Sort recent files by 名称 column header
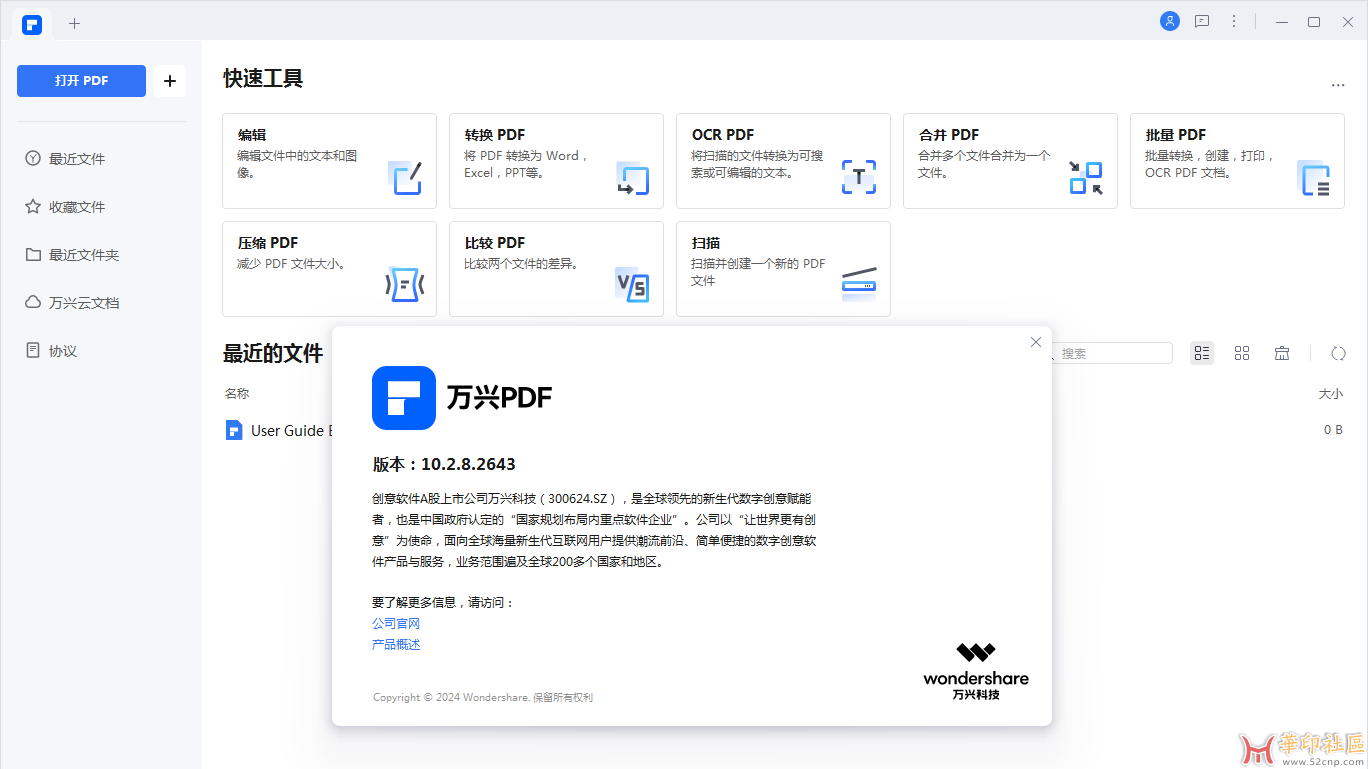Screen dimensions: 1368x769 [237, 394]
